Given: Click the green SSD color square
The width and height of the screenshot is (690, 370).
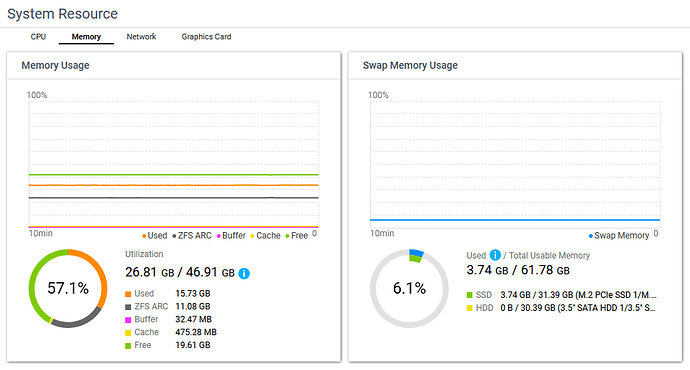Looking at the screenshot, I should point(470,295).
